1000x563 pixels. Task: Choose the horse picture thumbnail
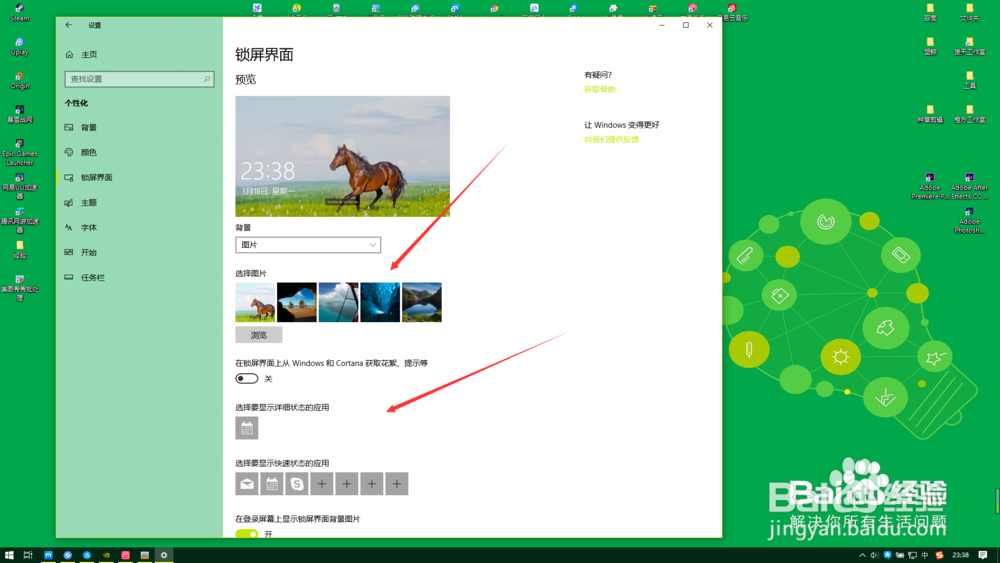255,302
